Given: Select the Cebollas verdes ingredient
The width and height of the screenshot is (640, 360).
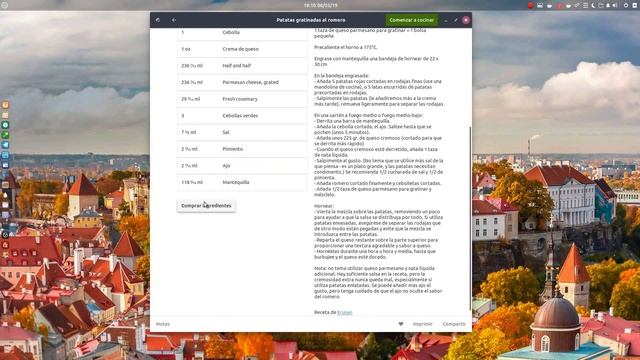Looking at the screenshot, I should pos(242,116).
